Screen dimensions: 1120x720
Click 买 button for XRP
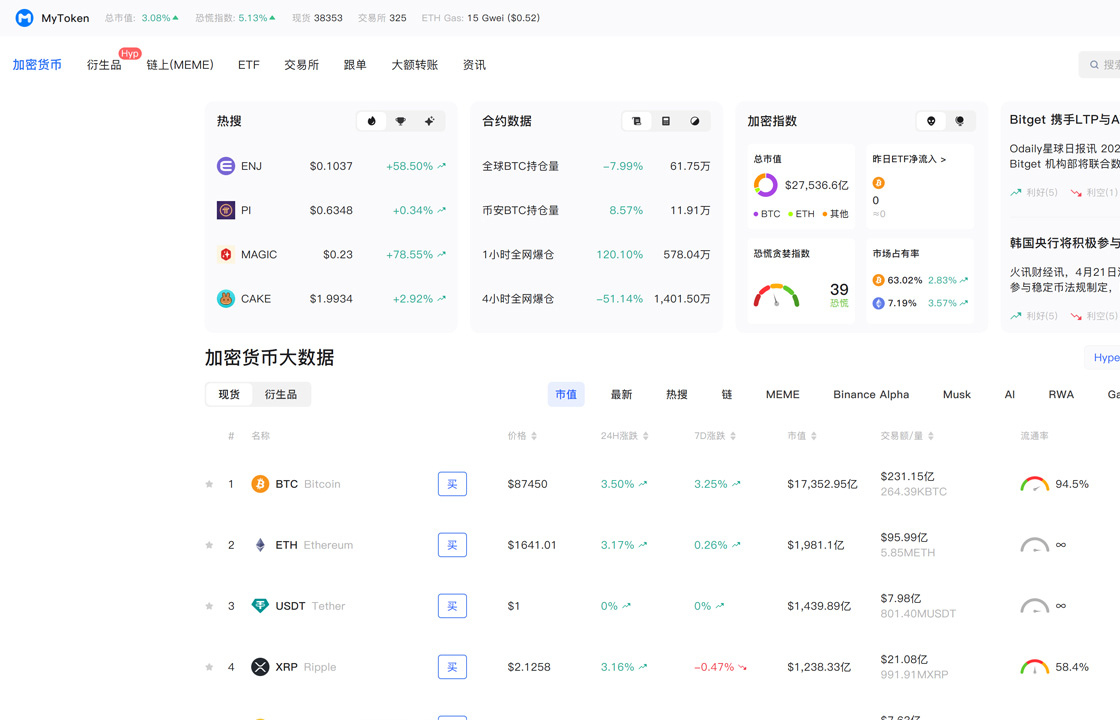(452, 667)
